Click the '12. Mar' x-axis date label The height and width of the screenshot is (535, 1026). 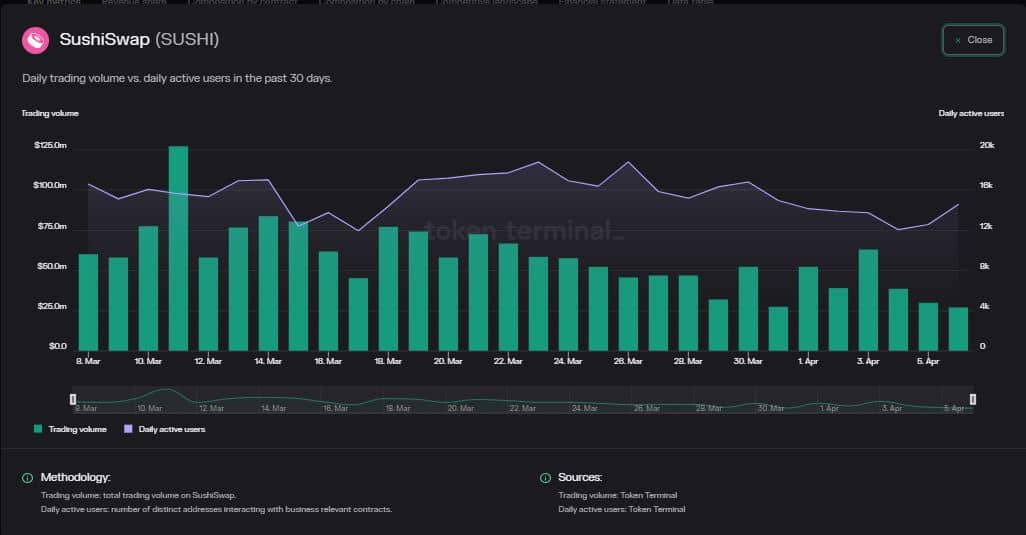click(x=208, y=361)
